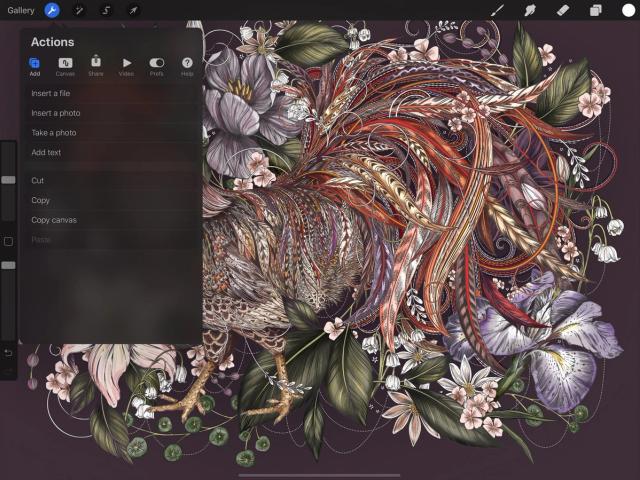Open the Layers panel
This screenshot has width=640, height=480.
596,10
